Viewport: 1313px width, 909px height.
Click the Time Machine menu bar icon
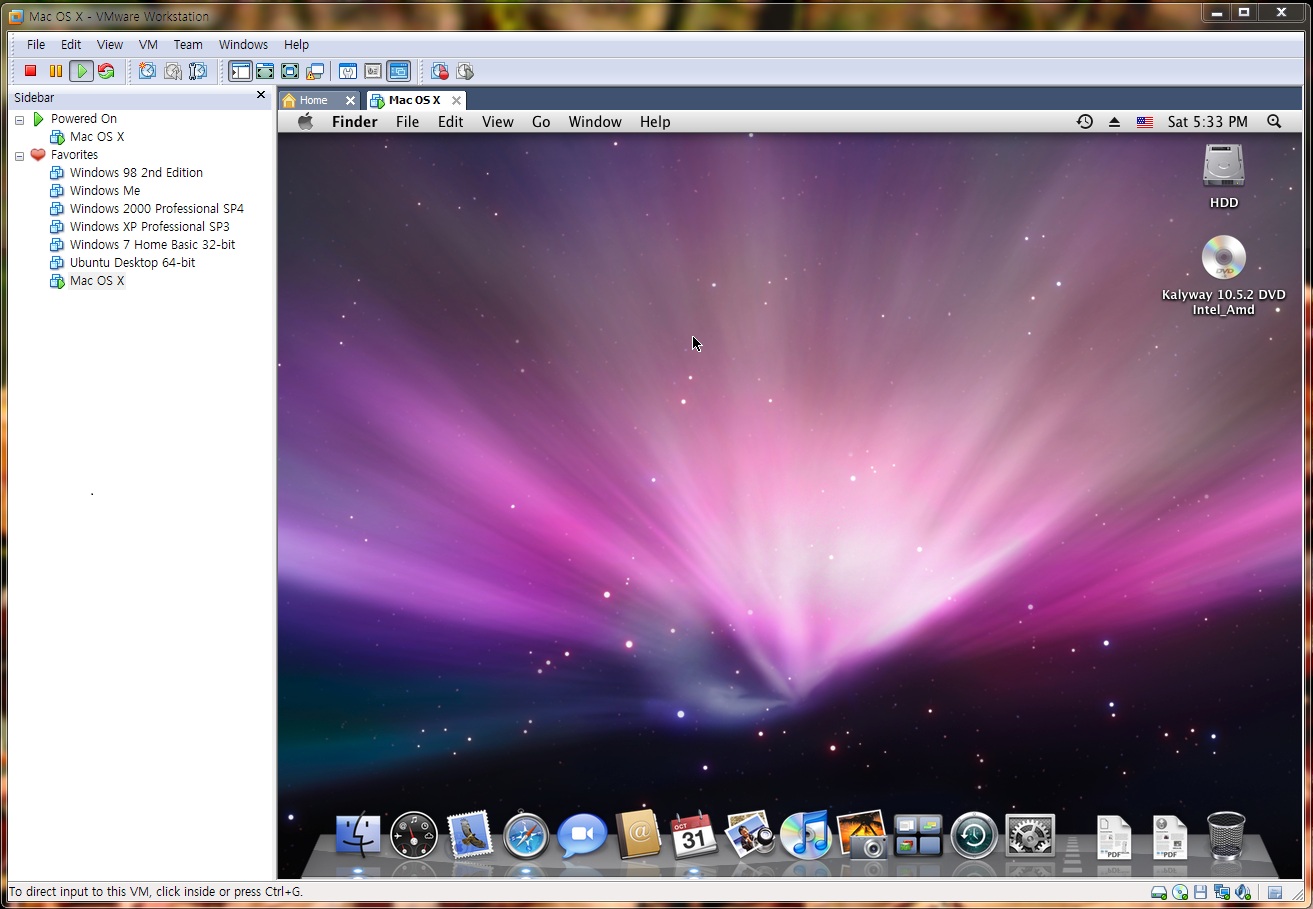coord(1084,122)
